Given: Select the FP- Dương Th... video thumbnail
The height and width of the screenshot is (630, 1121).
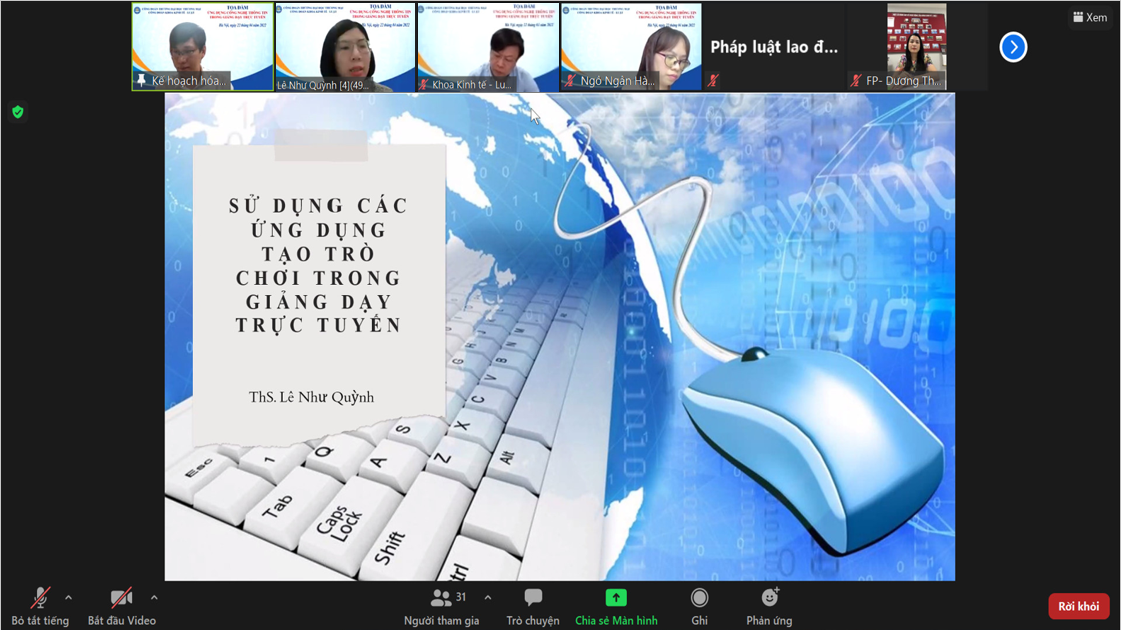Looking at the screenshot, I should [916, 47].
